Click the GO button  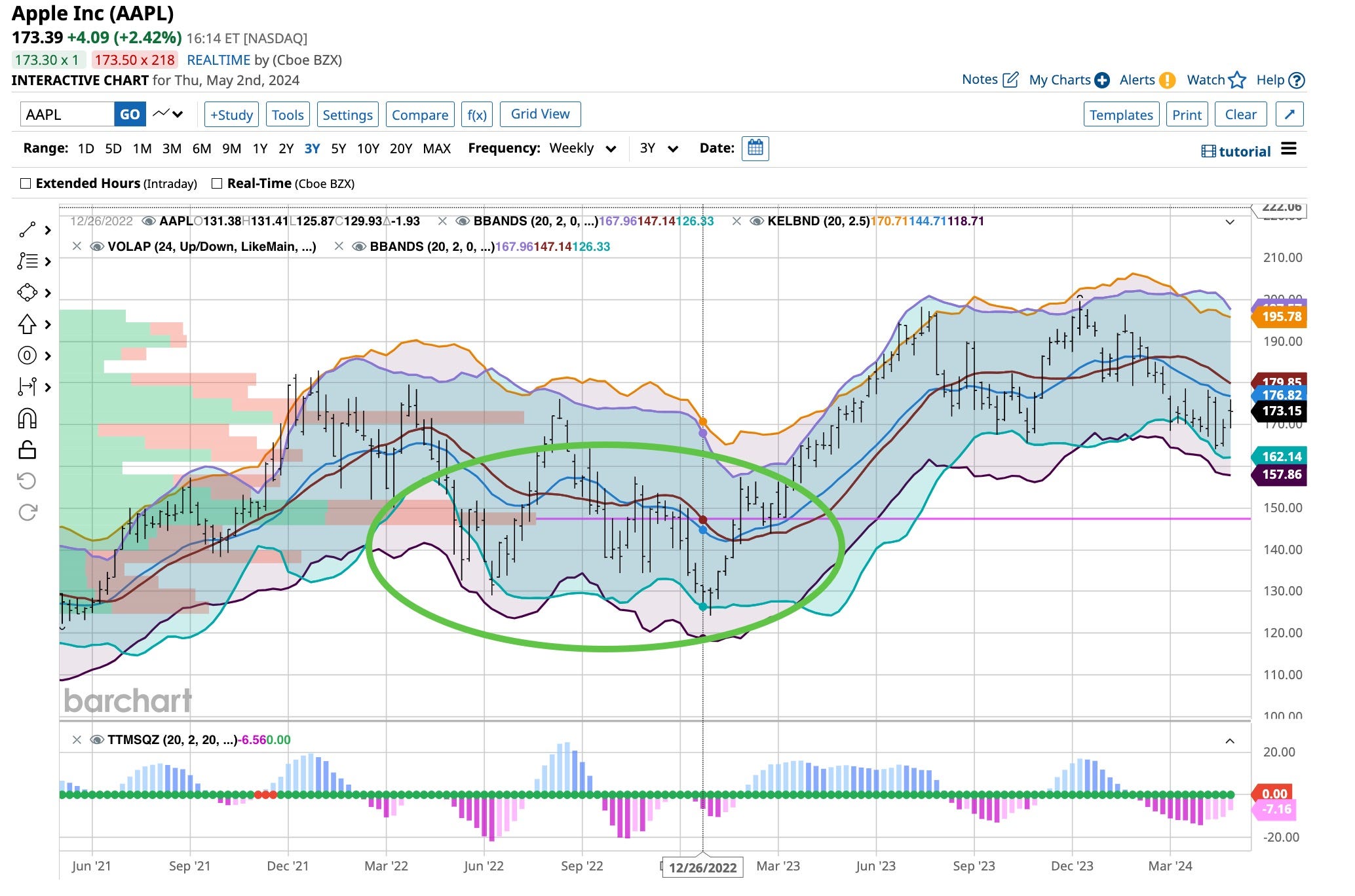(130, 114)
